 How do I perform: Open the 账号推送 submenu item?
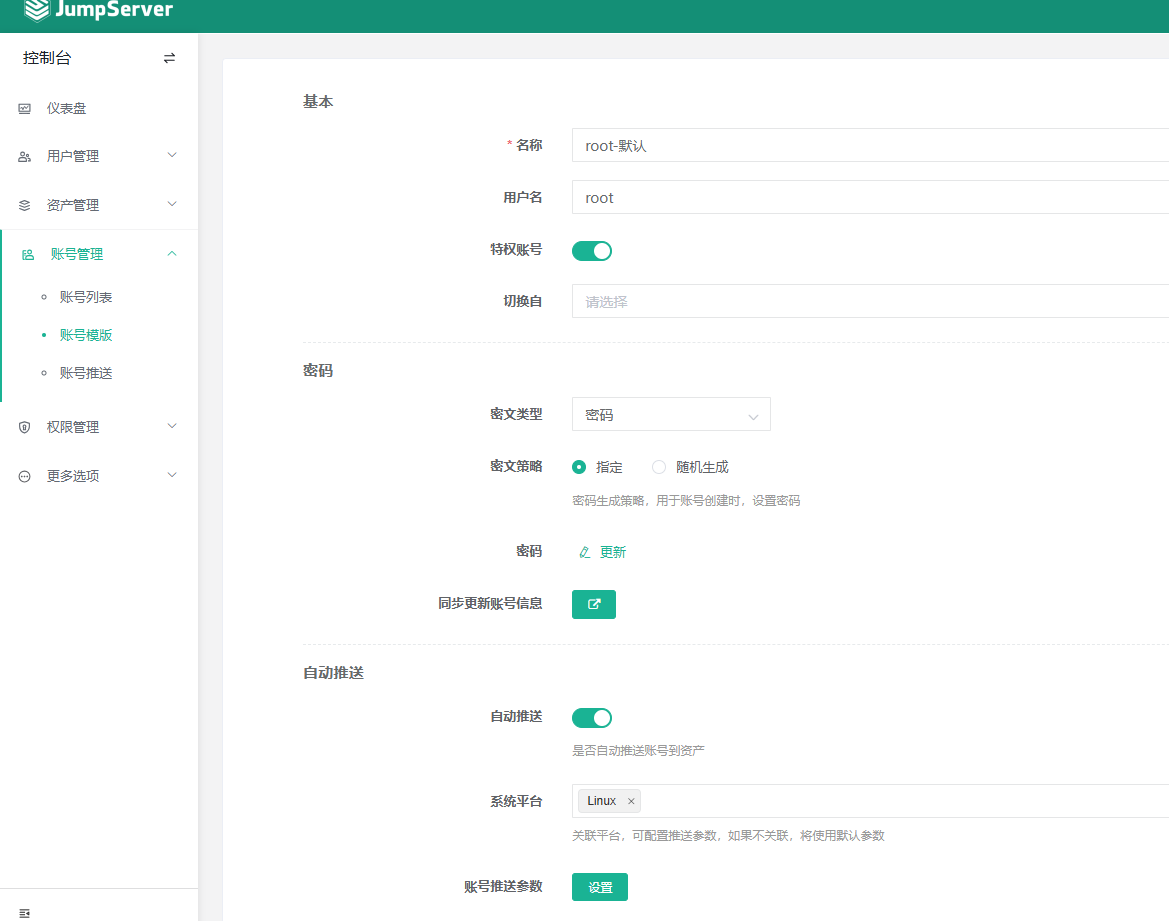[86, 374]
